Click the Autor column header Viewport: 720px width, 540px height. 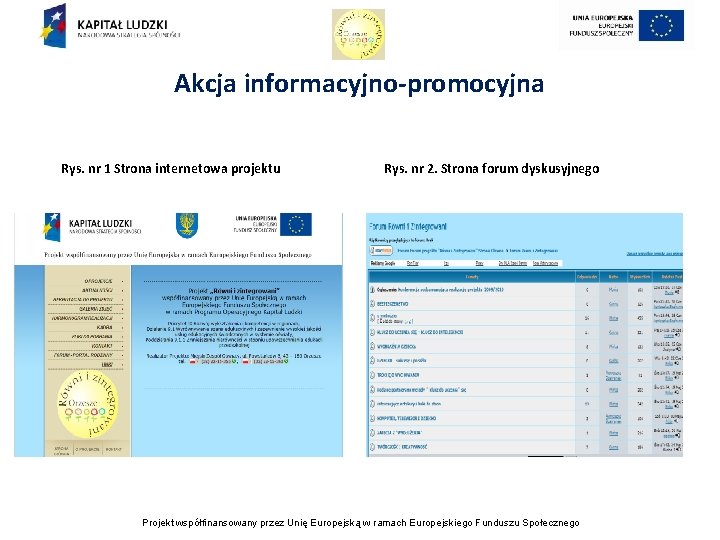coord(613,277)
